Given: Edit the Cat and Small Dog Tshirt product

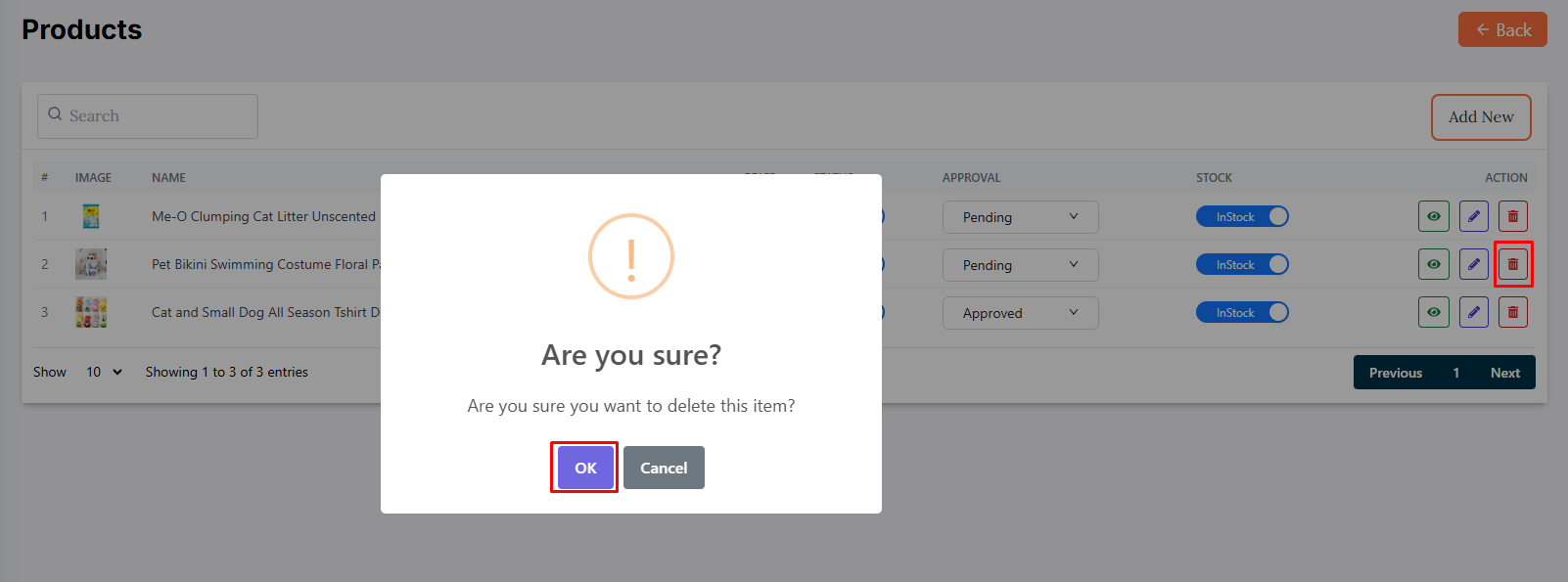Looking at the screenshot, I should [1473, 312].
